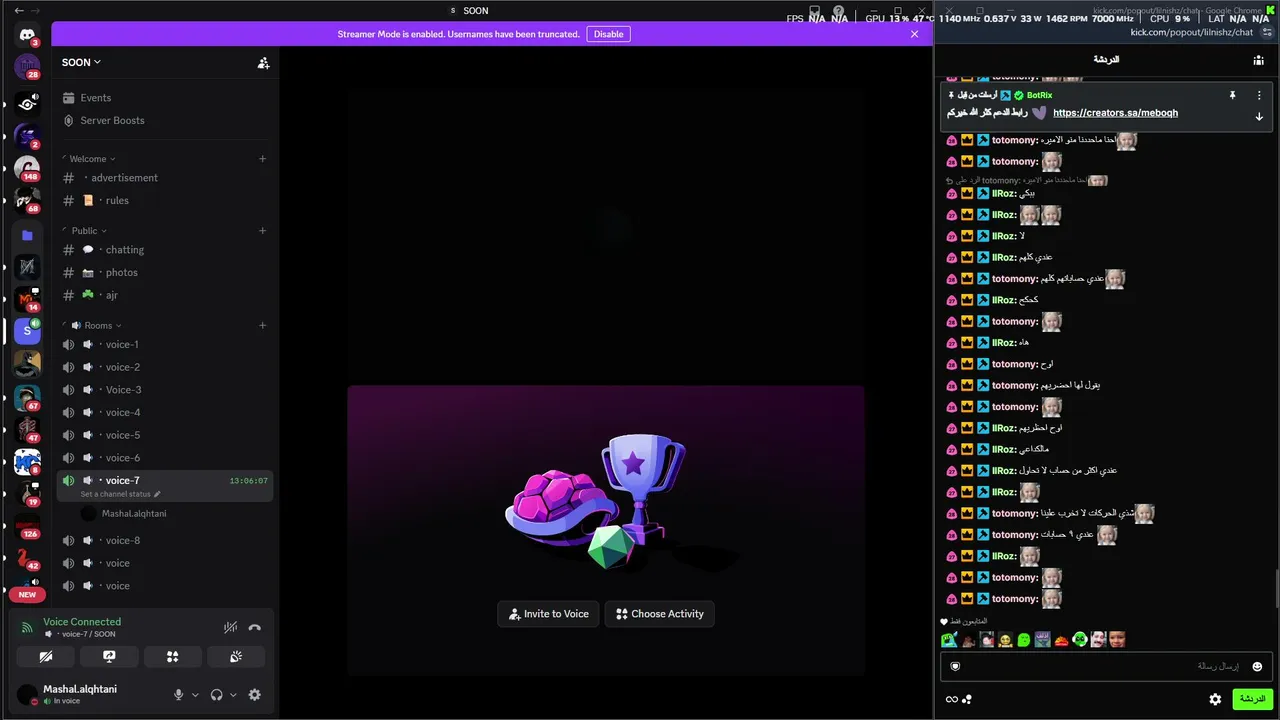Add a channel to the Welcome category
This screenshot has height=720, width=1280.
point(262,159)
